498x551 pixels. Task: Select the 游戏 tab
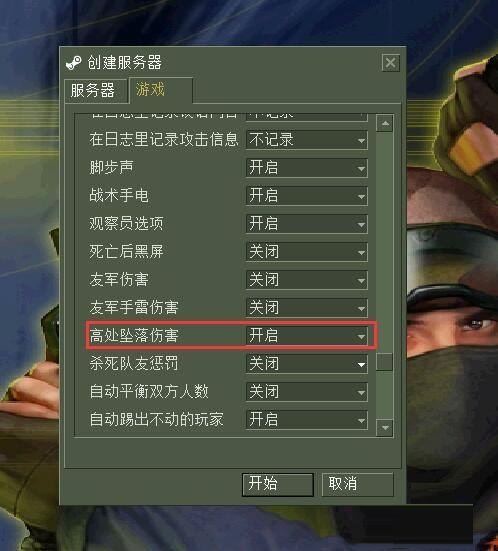pyautogui.click(x=161, y=90)
